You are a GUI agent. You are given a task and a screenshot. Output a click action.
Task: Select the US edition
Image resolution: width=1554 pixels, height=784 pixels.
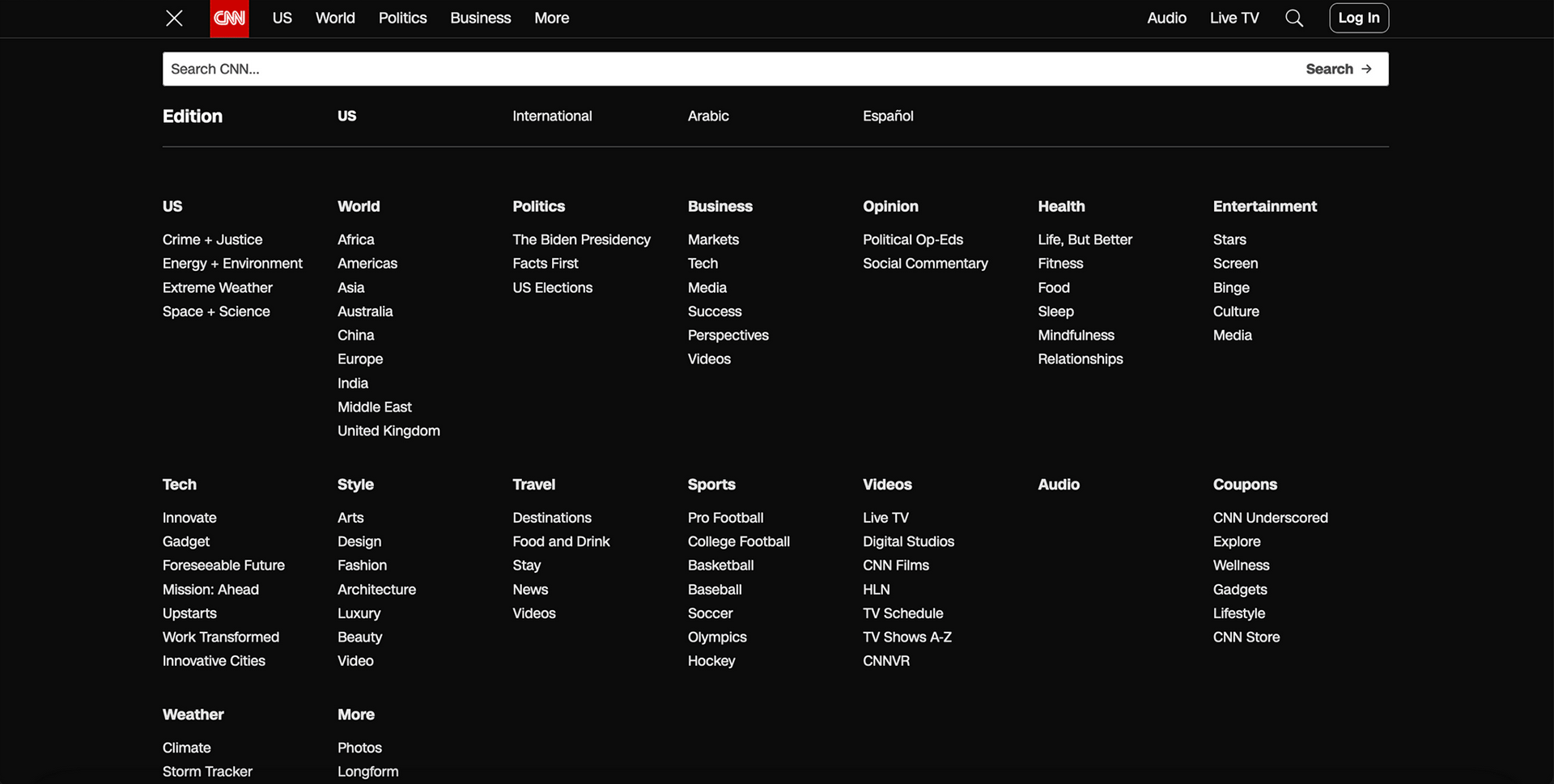(346, 116)
